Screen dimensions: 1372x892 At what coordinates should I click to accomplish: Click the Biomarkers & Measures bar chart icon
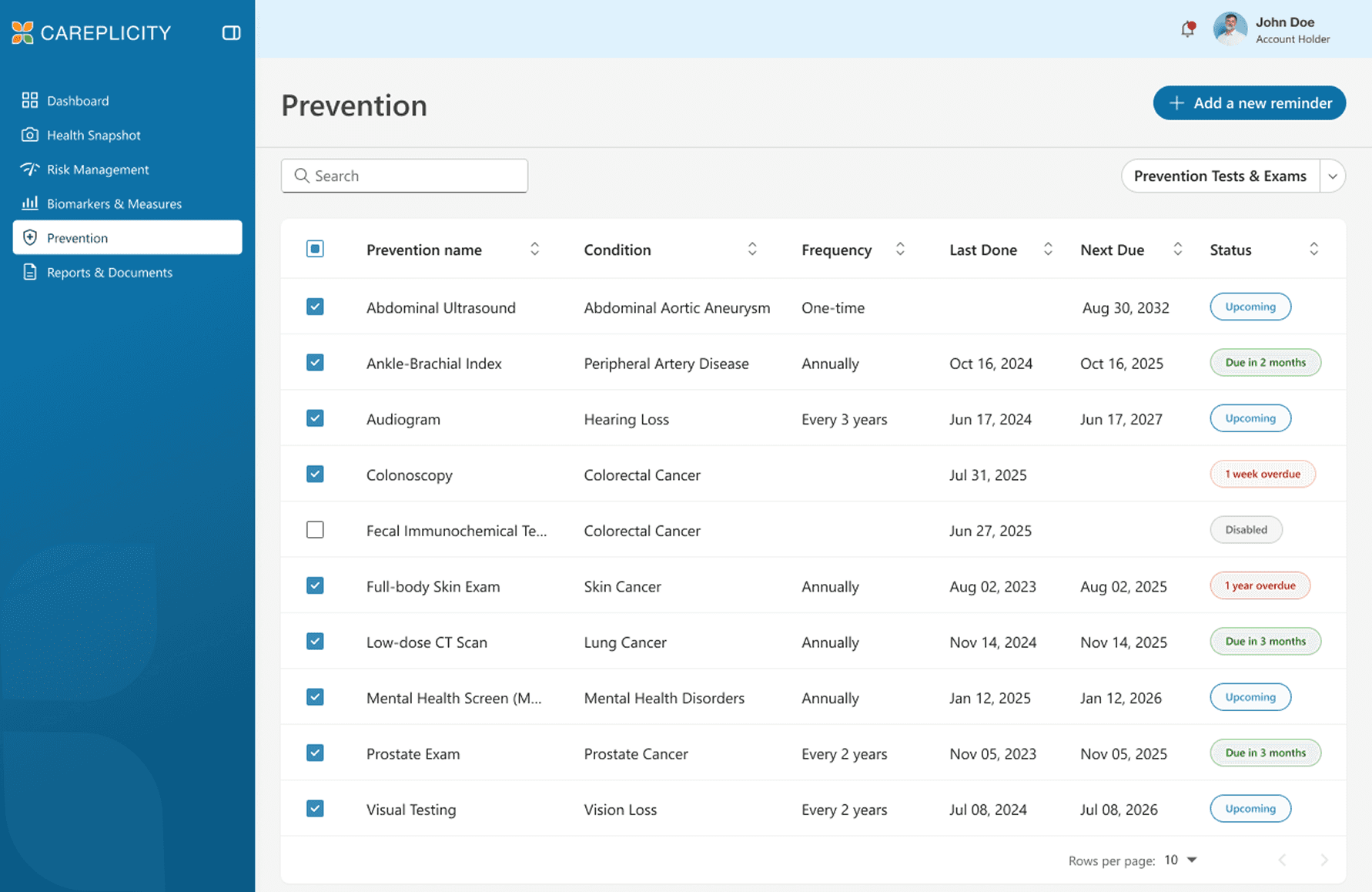coord(30,203)
